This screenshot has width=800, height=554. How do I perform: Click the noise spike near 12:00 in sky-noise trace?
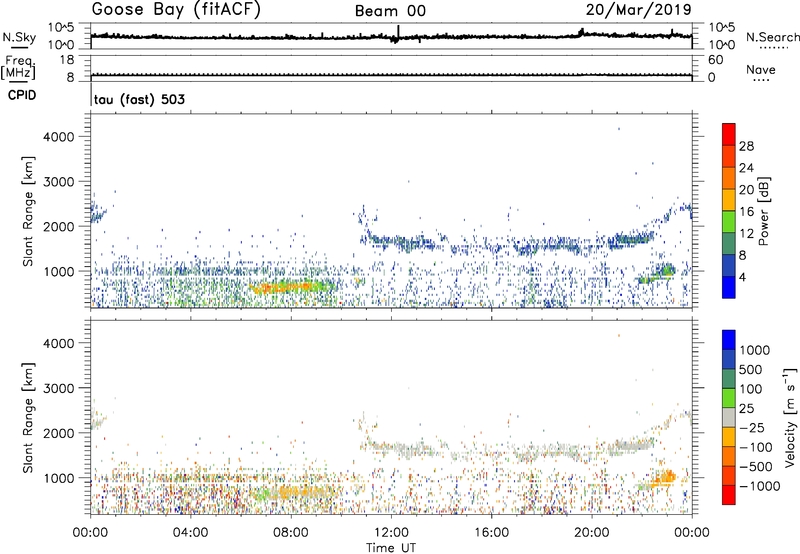pos(398,33)
